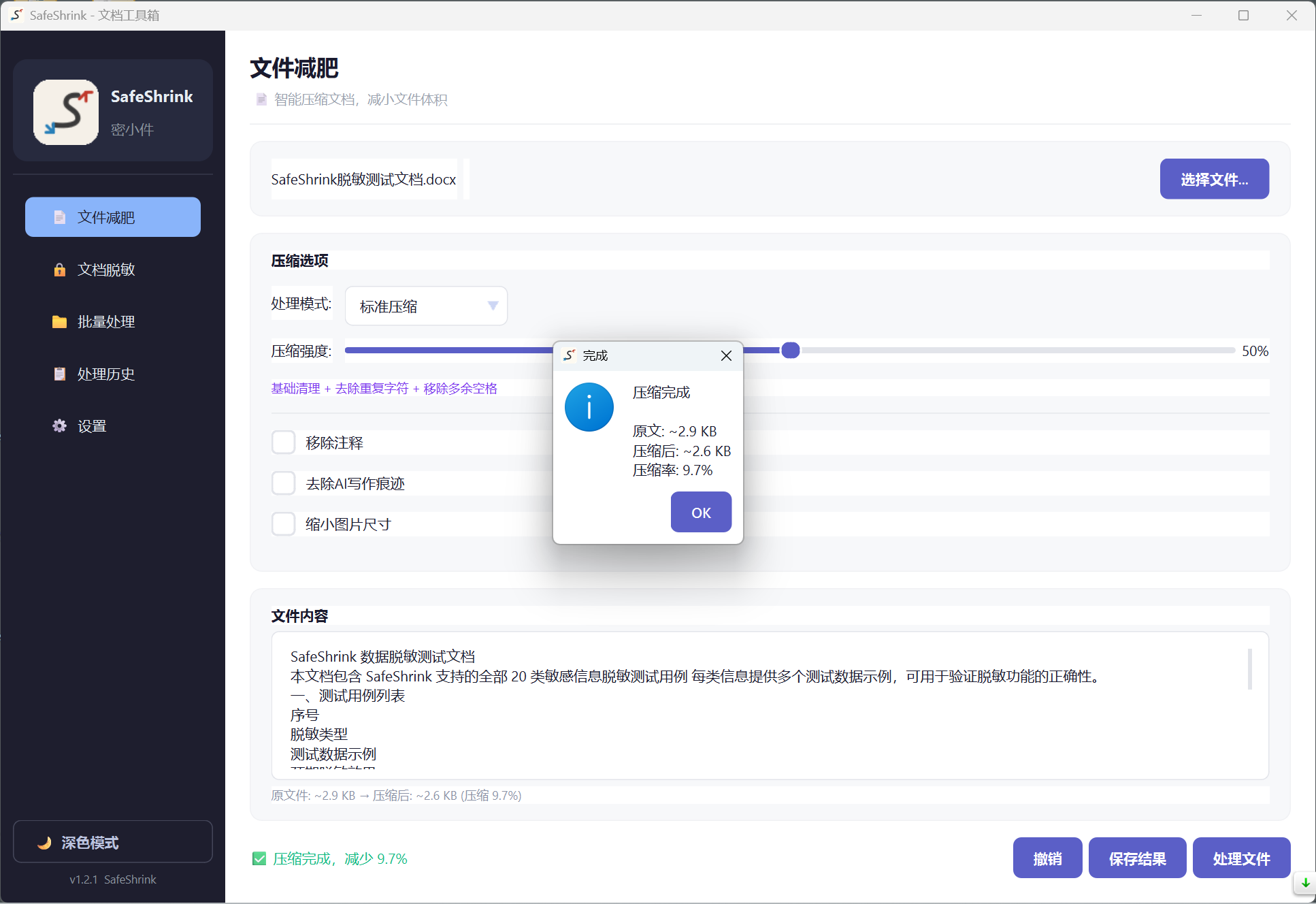Screen dimensions: 1316x904
Task: Click the 选择文件... button
Action: click(1214, 179)
